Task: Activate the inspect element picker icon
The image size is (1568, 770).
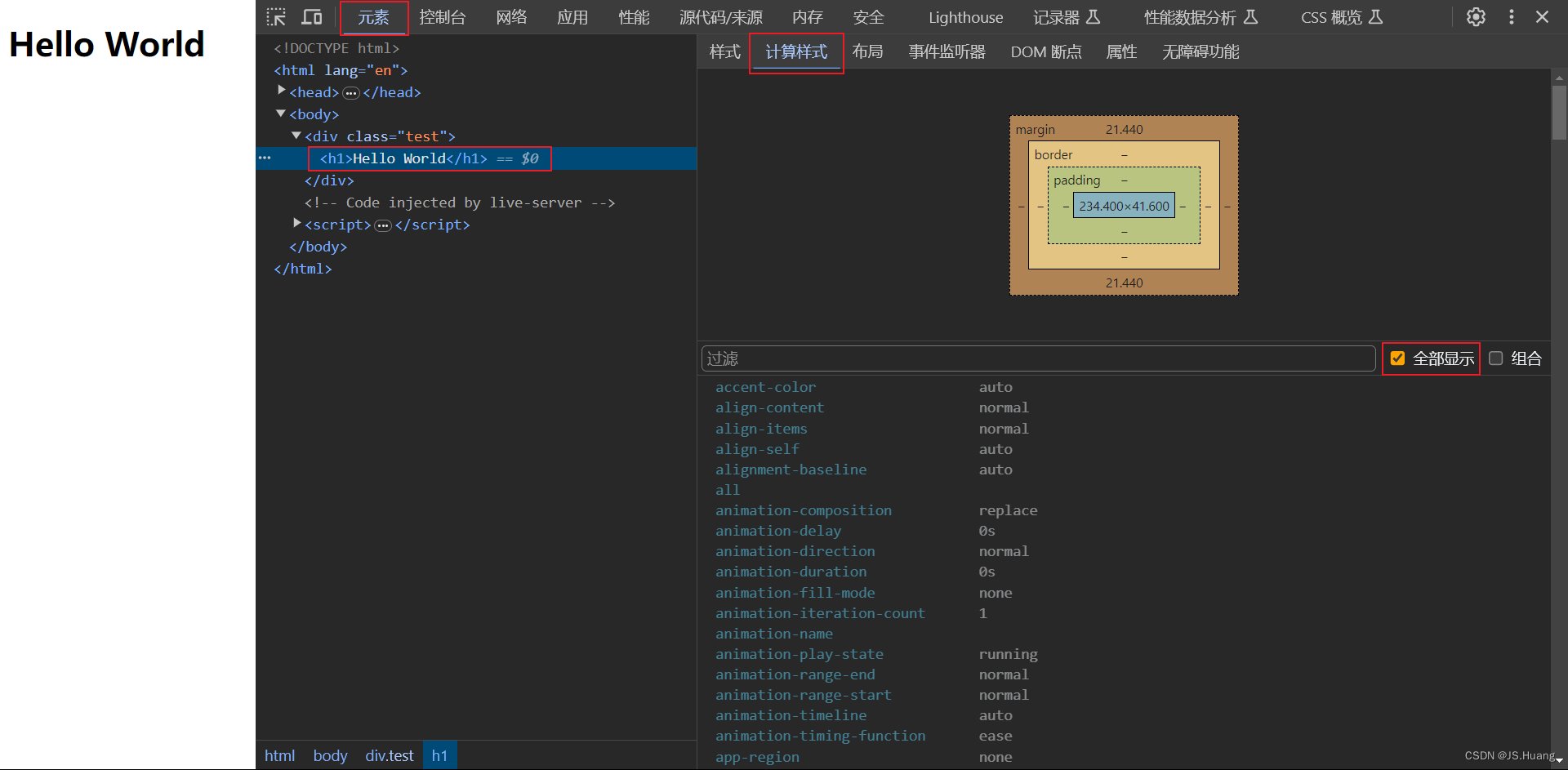Action: pos(276,17)
